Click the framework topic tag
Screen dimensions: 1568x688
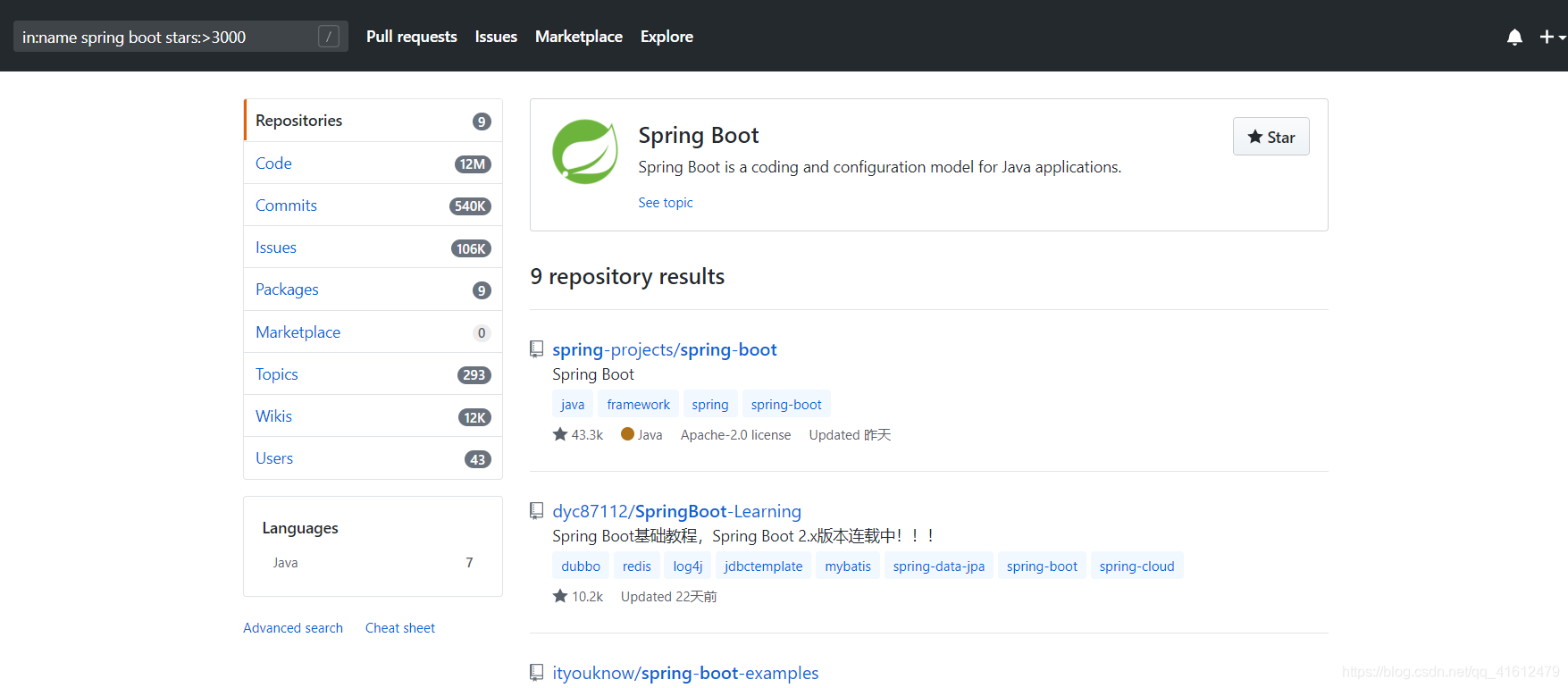tap(639, 404)
